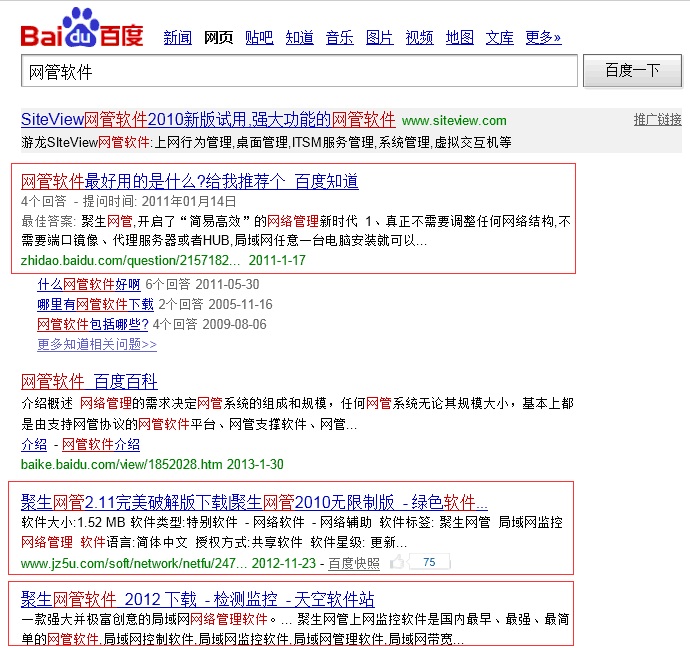Open the SiteView网管软件2010 sponsored result
Viewport: 690px width, 648px height.
(x=208, y=120)
